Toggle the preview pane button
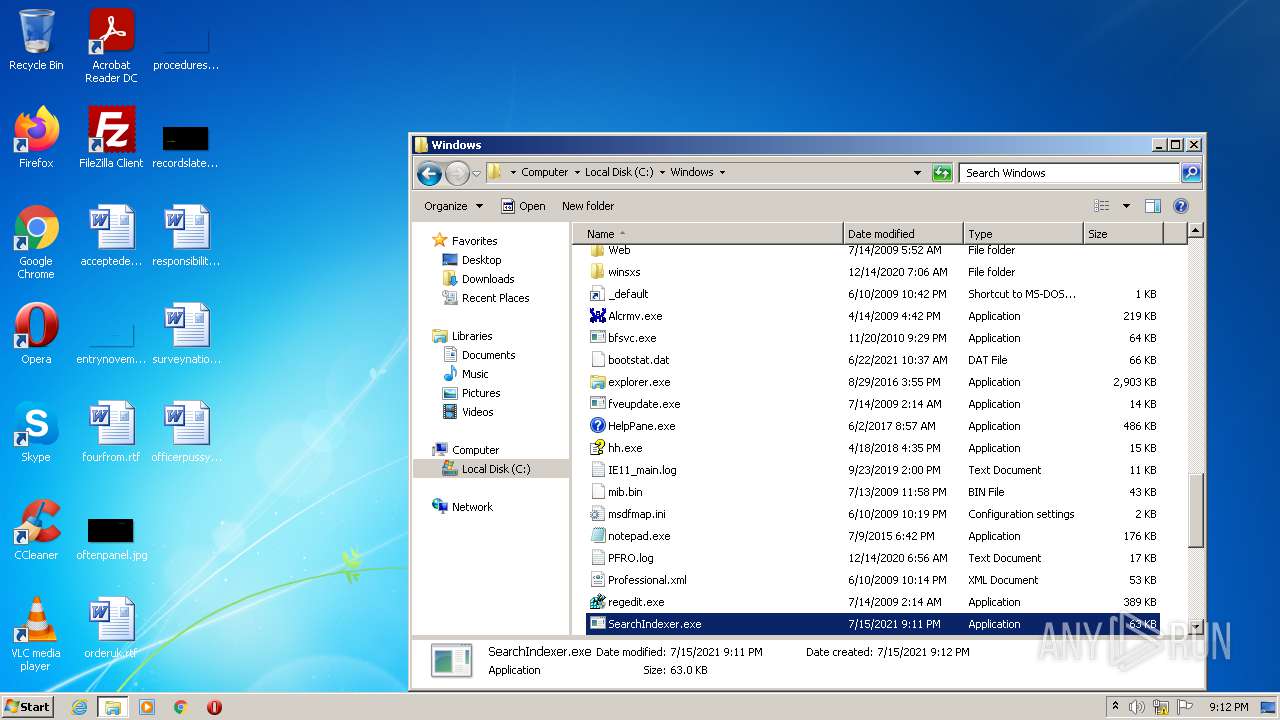 [x=1152, y=206]
